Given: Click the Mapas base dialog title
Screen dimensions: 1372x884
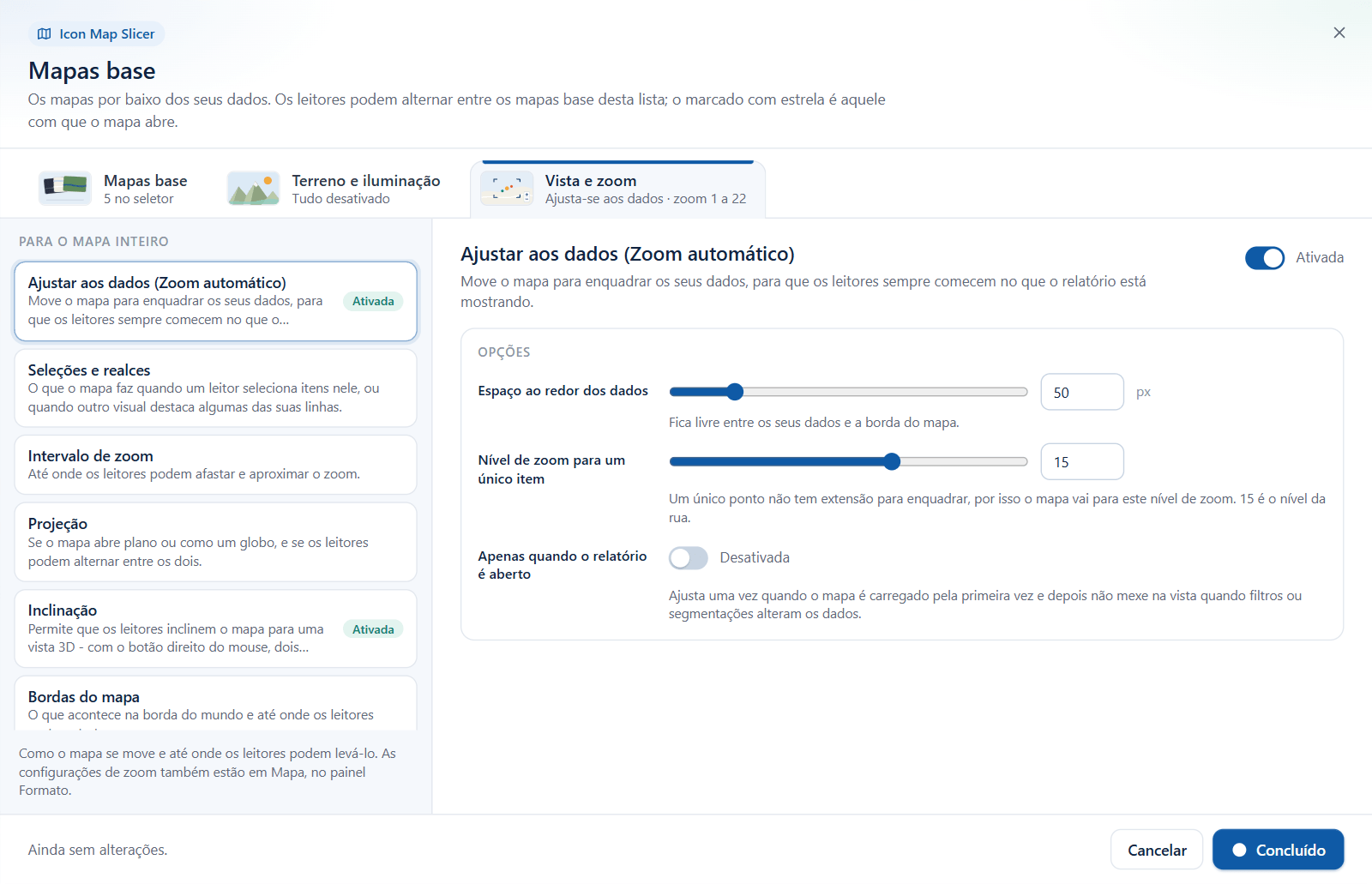Looking at the screenshot, I should click(92, 70).
